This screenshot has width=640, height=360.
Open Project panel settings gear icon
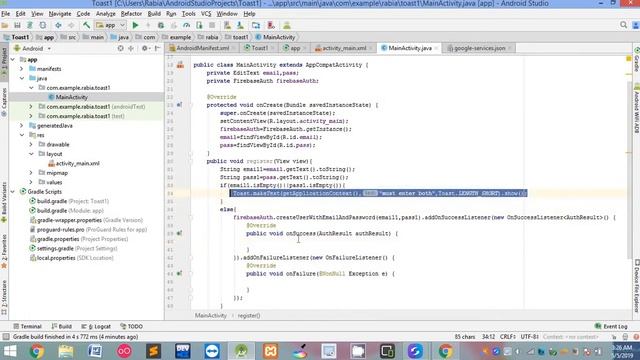pos(144,48)
